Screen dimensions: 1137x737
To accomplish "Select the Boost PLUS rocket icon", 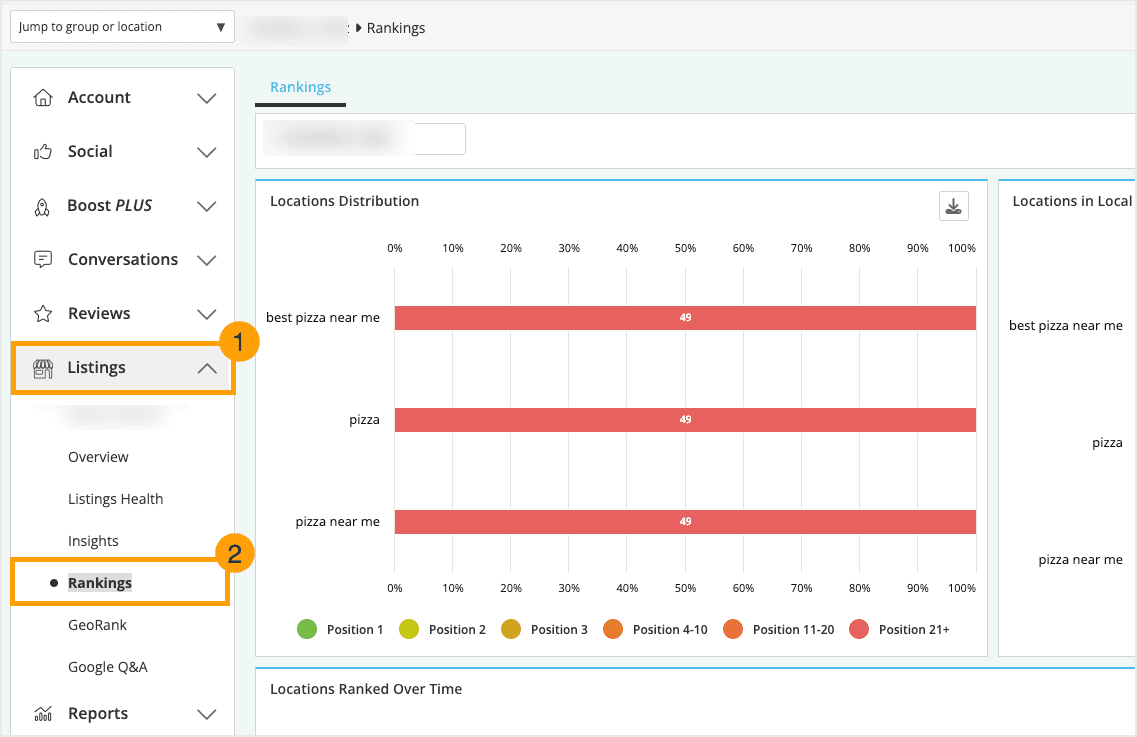I will (42, 205).
